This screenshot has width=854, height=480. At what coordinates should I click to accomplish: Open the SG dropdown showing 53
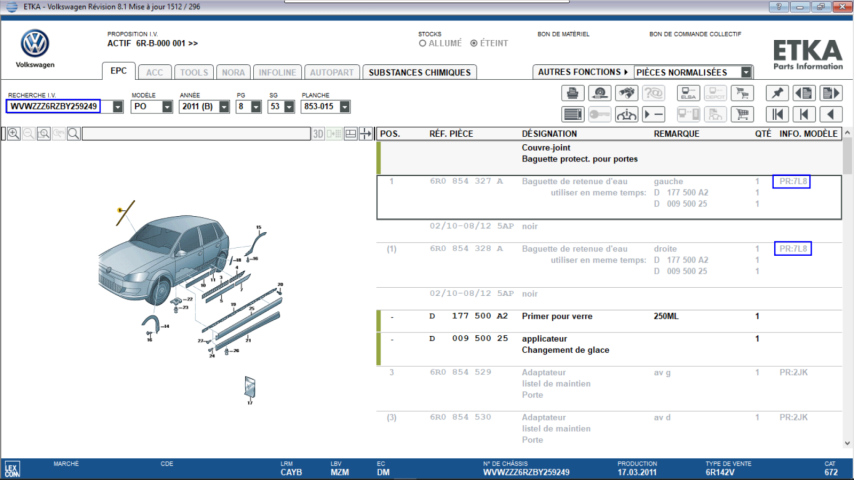(289, 107)
